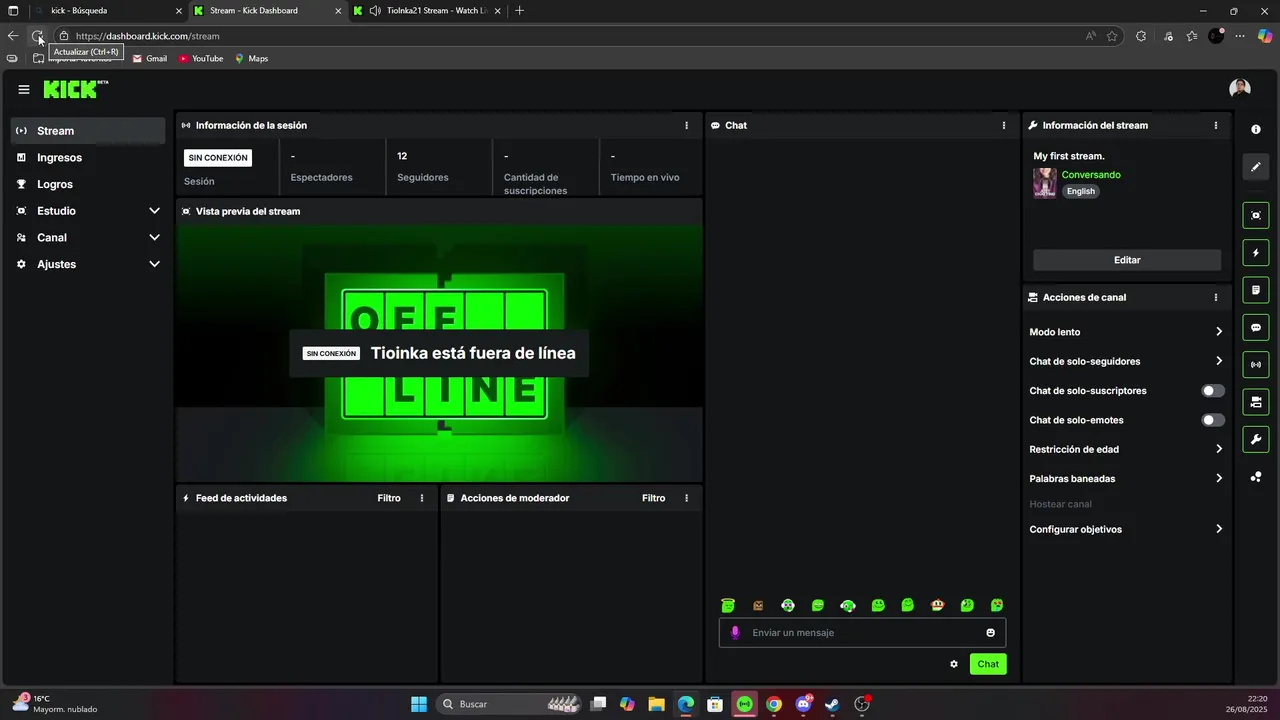Open Palabras baneadas chevron
The width and height of the screenshot is (1280, 720).
click(x=1218, y=478)
